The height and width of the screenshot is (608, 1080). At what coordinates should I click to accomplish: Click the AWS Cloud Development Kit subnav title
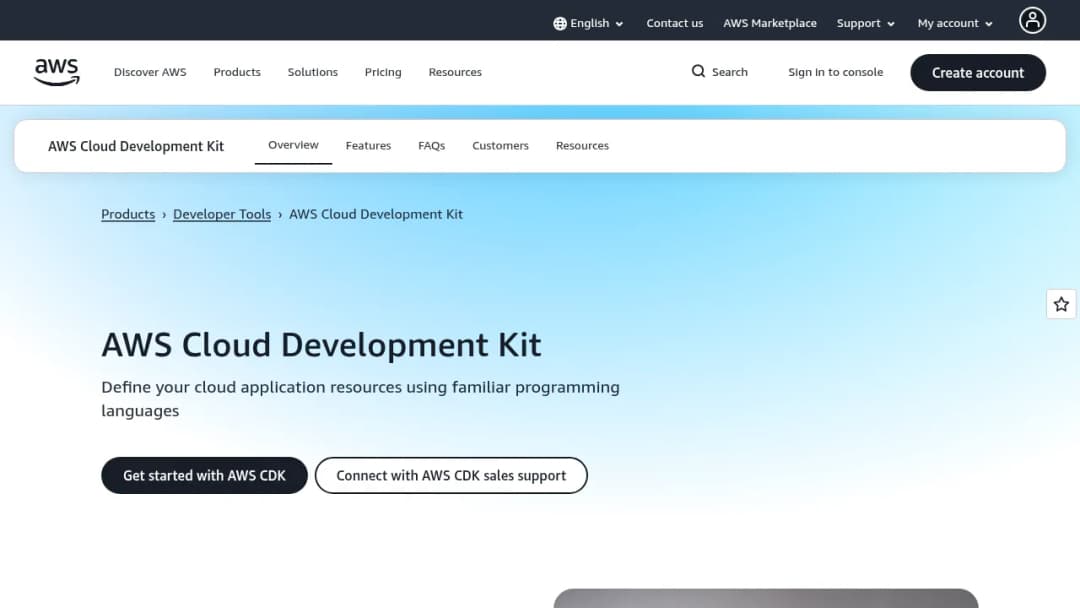coord(136,146)
